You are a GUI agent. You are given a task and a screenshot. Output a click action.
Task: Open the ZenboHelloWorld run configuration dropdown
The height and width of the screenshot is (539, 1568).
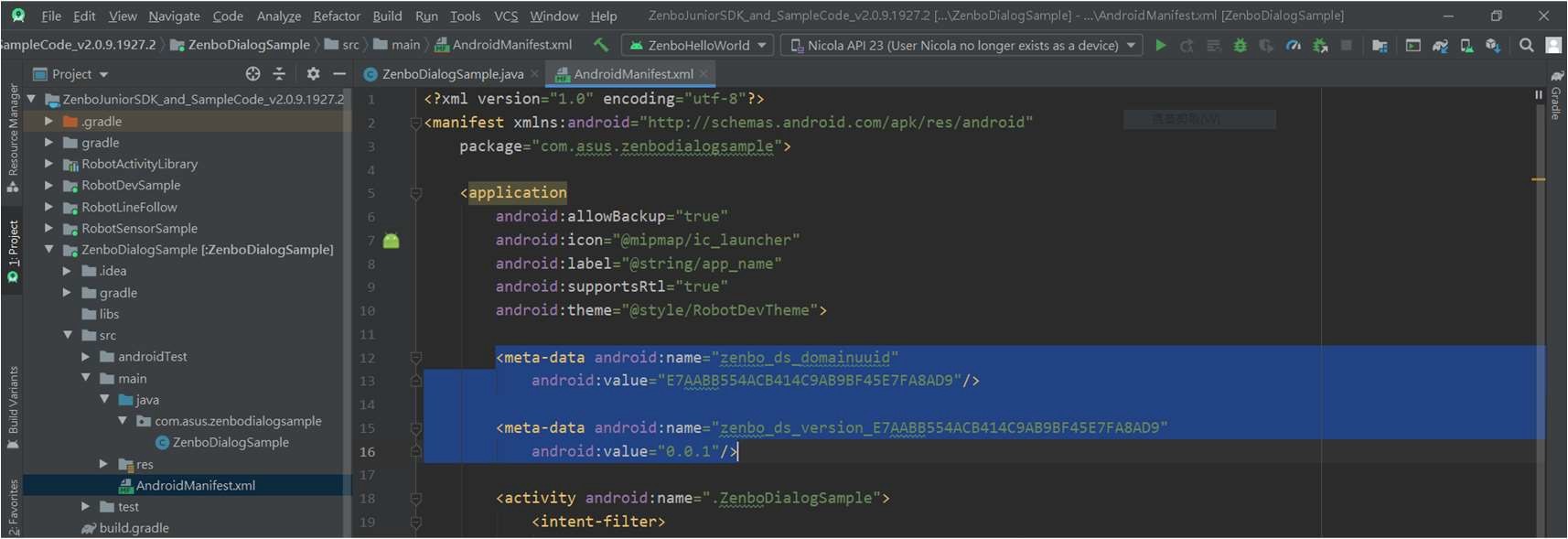(698, 45)
